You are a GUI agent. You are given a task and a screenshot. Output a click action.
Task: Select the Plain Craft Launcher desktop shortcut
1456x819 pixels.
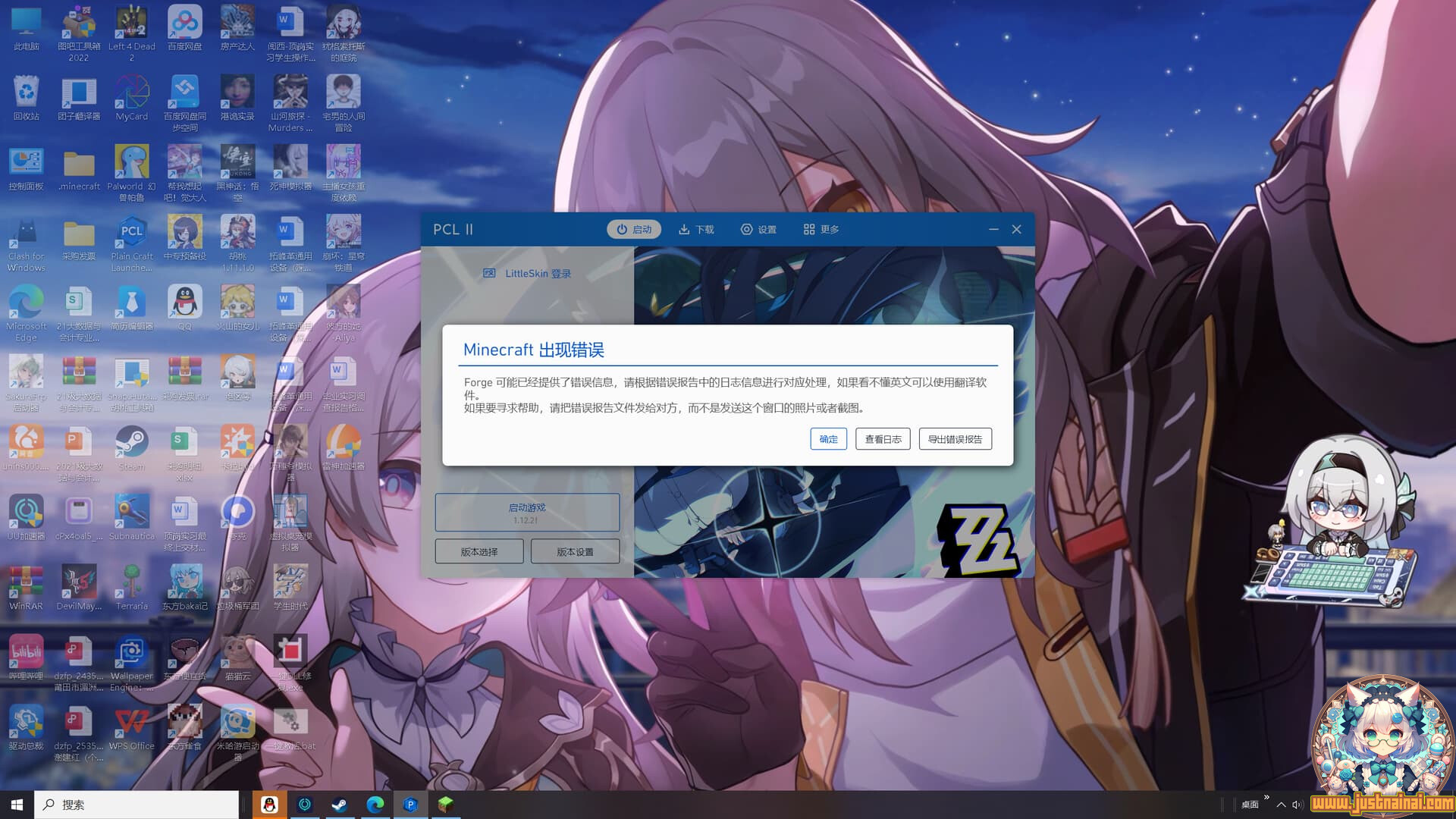click(131, 243)
